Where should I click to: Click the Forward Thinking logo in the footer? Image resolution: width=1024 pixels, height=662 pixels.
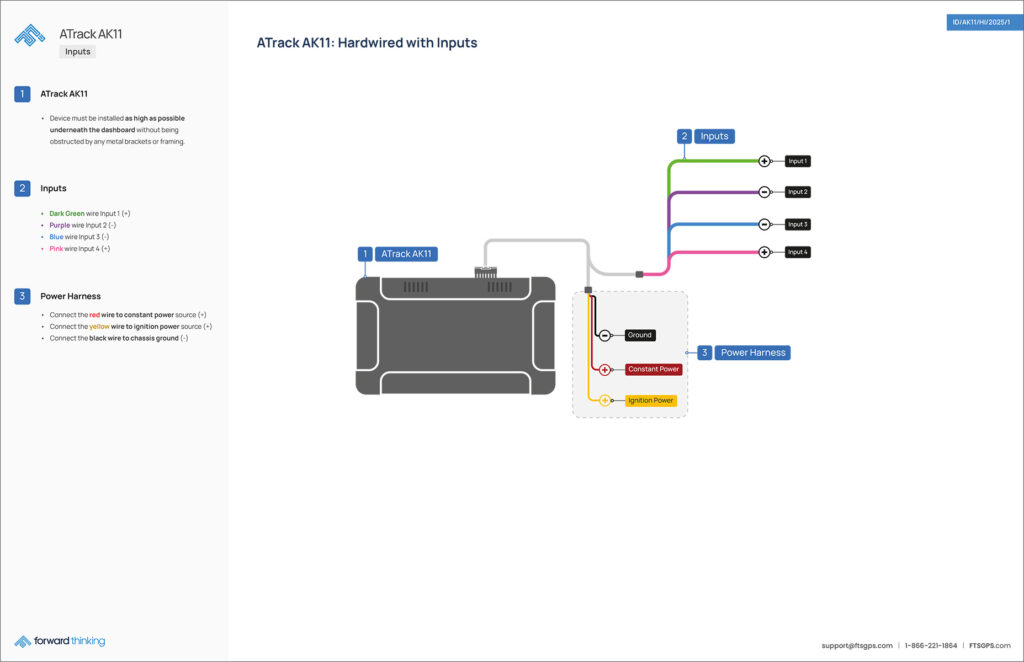60,641
